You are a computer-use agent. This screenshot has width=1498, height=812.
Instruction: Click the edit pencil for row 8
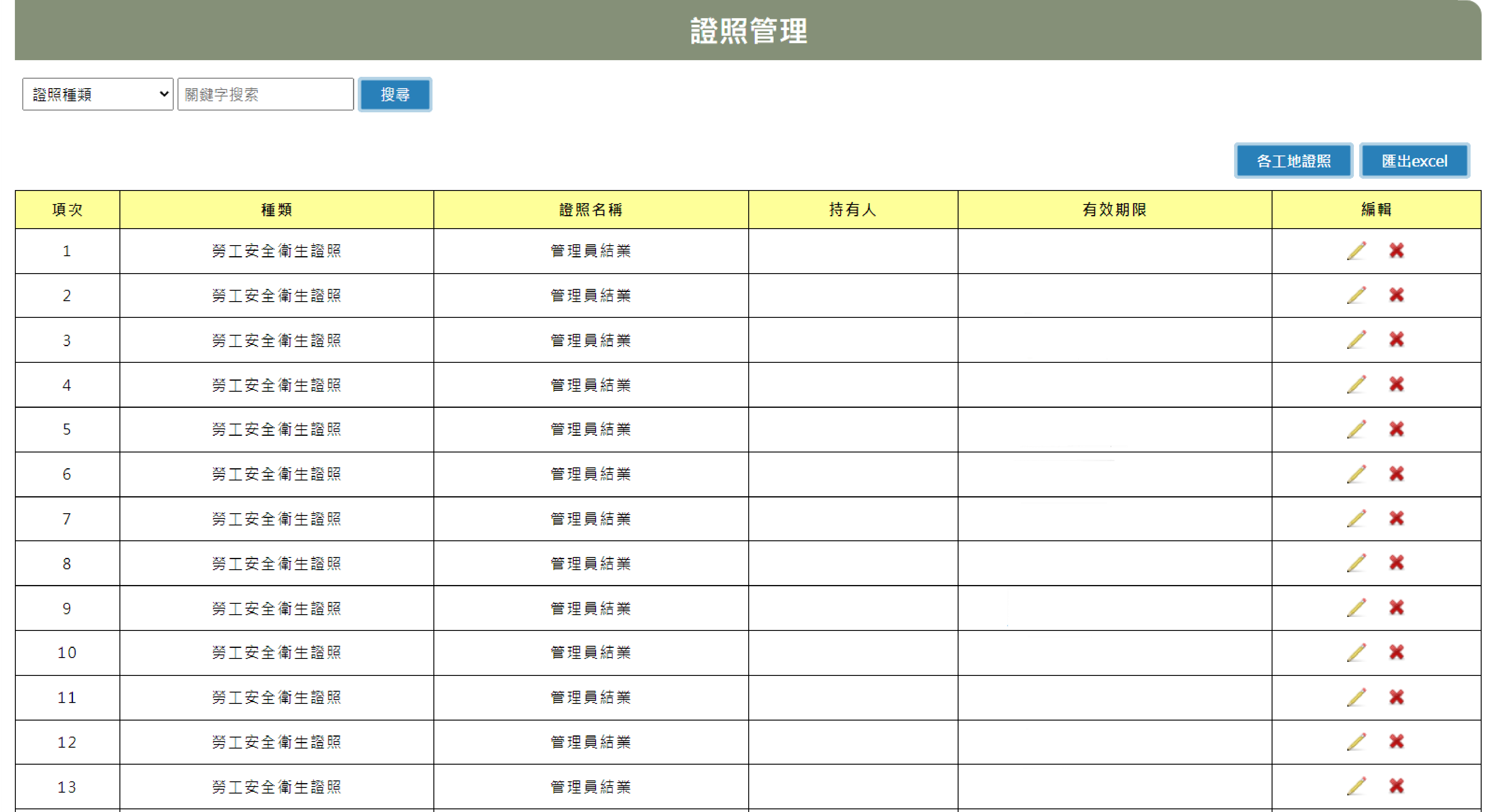(1356, 563)
